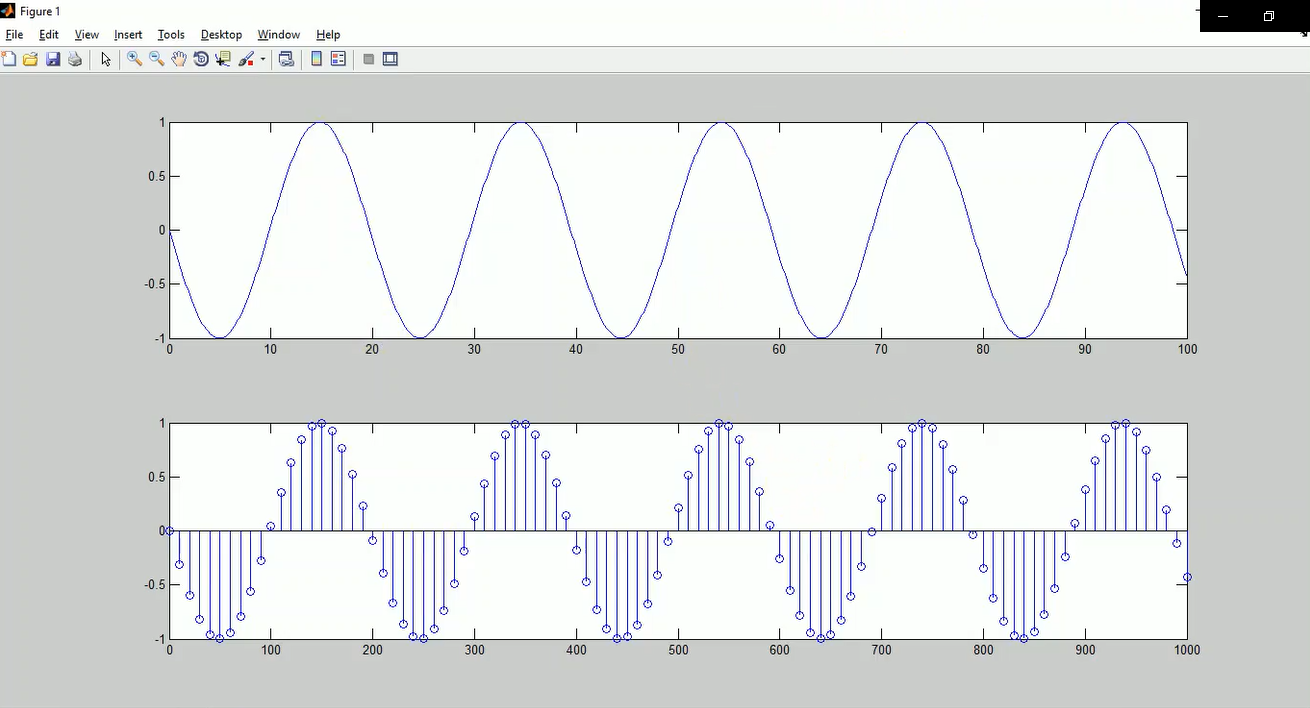This screenshot has height=708, width=1310.
Task: Open the Edit menu
Action: click(x=49, y=35)
